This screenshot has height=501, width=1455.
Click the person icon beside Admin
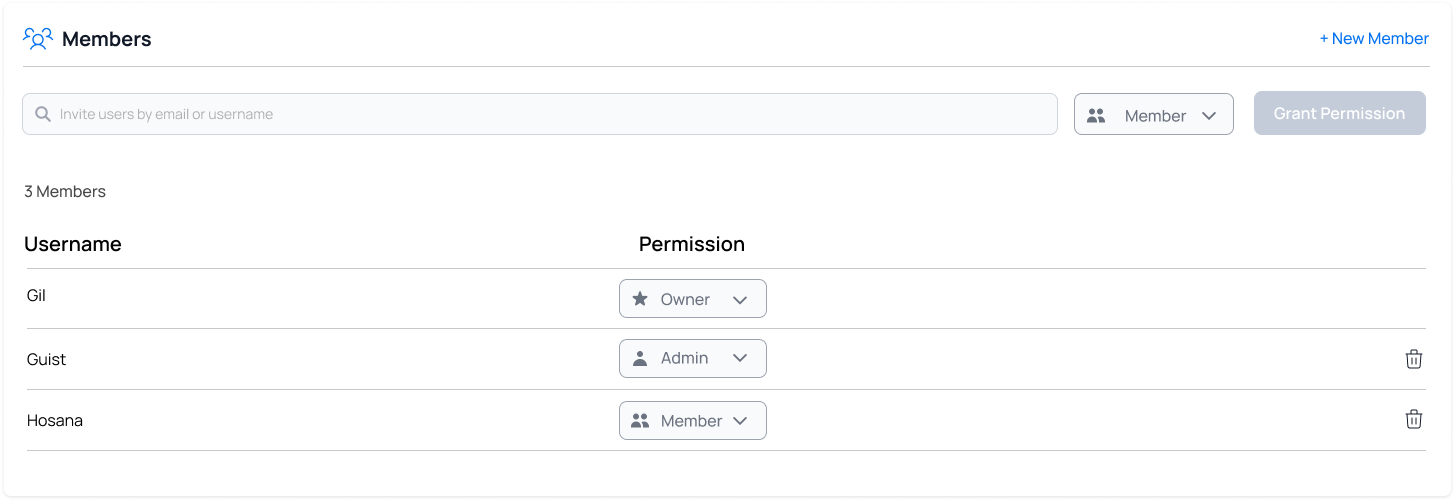(640, 358)
